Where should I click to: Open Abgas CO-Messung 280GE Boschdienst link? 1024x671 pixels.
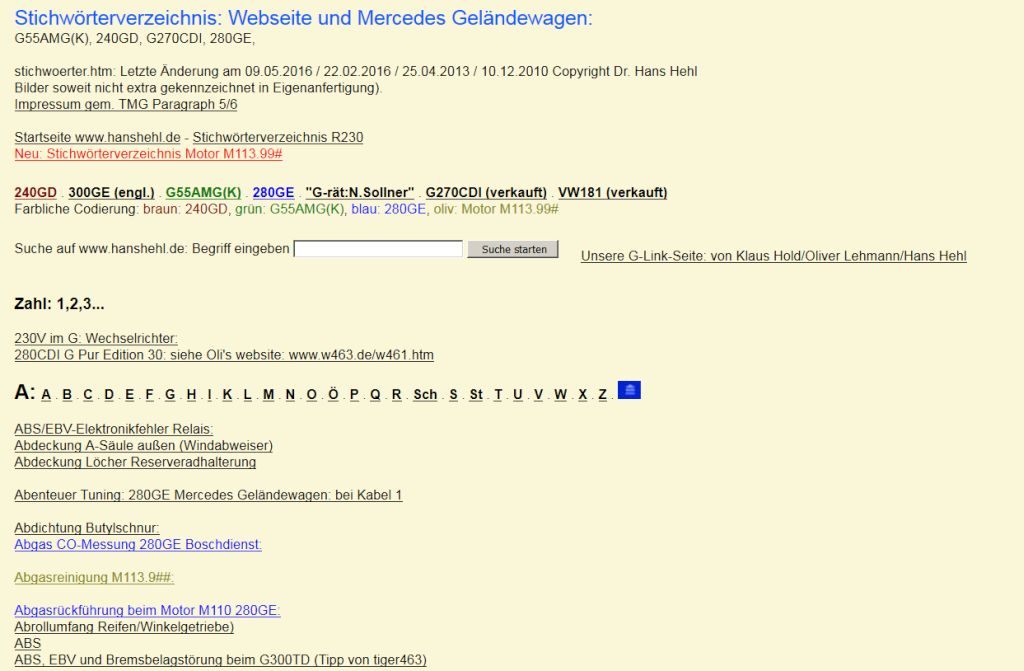[138, 545]
